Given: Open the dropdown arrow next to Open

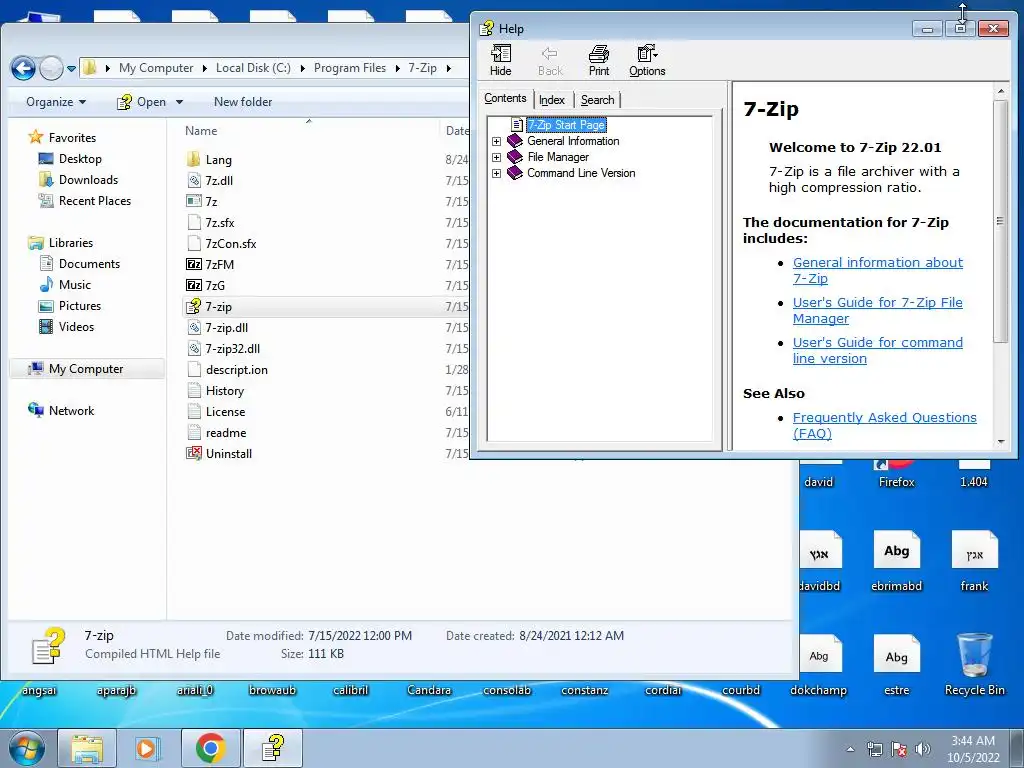Looking at the screenshot, I should coord(180,102).
